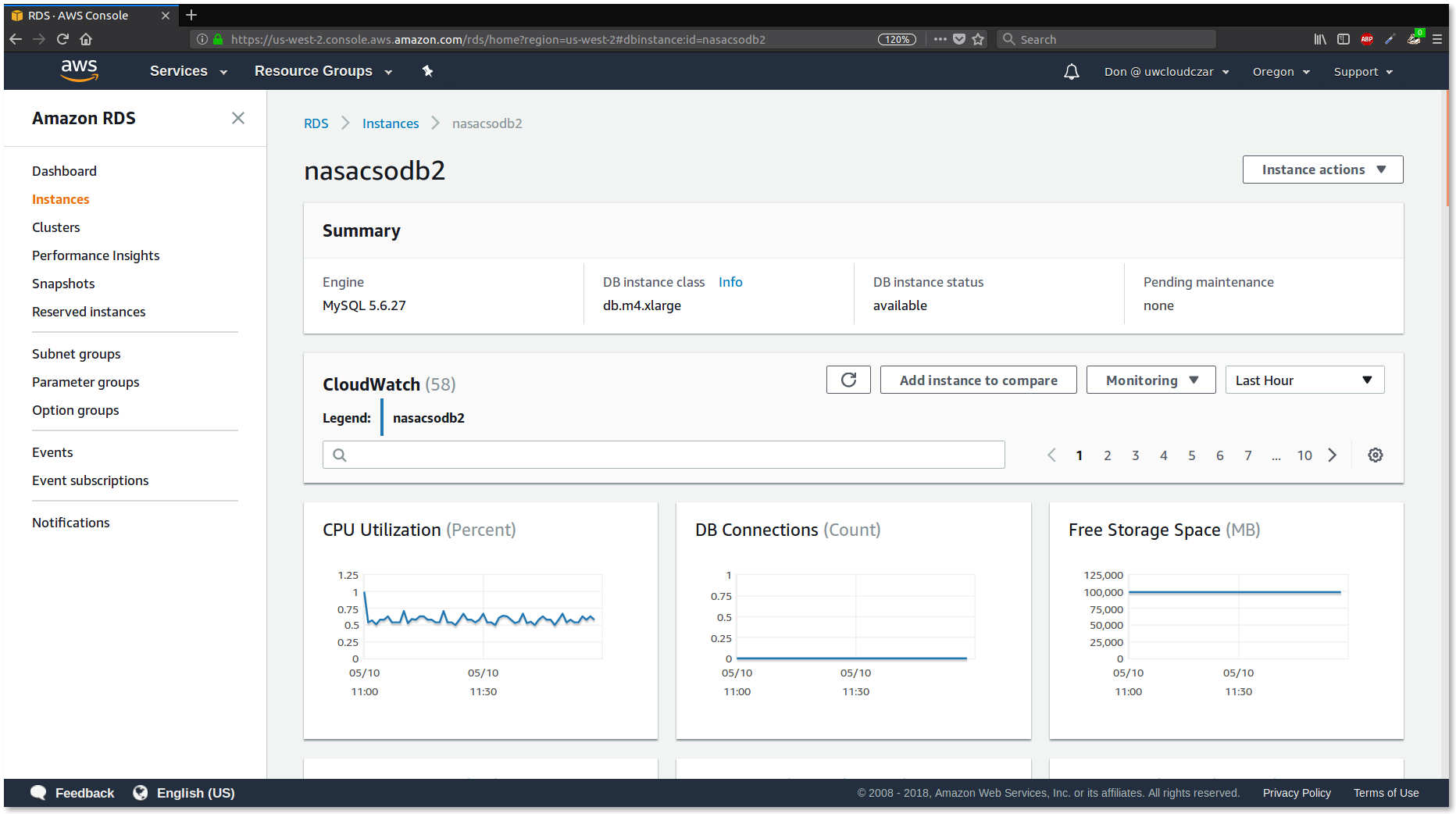This screenshot has width=1456, height=814.
Task: Click Instances breadcrumb link
Action: point(391,123)
